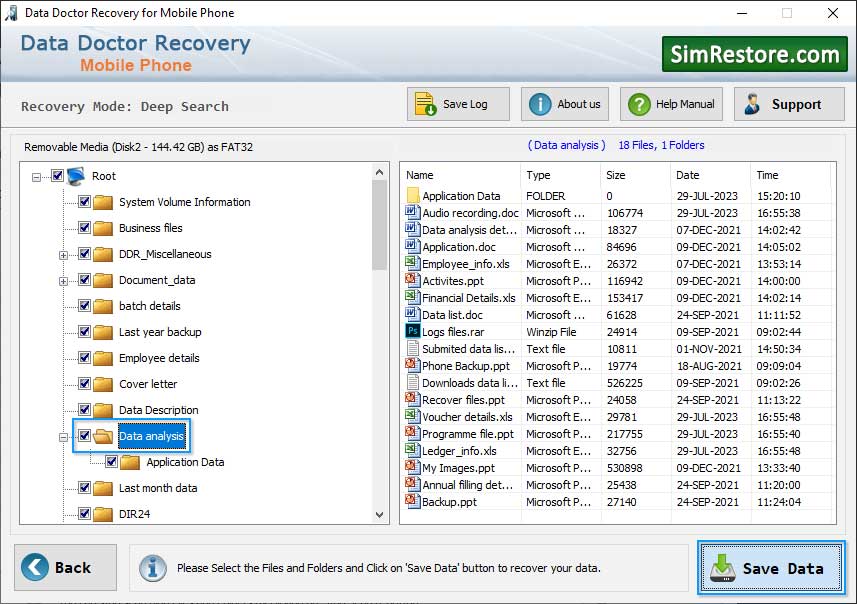This screenshot has width=857, height=604.
Task: Click the app icon in title bar
Action: pos(11,13)
